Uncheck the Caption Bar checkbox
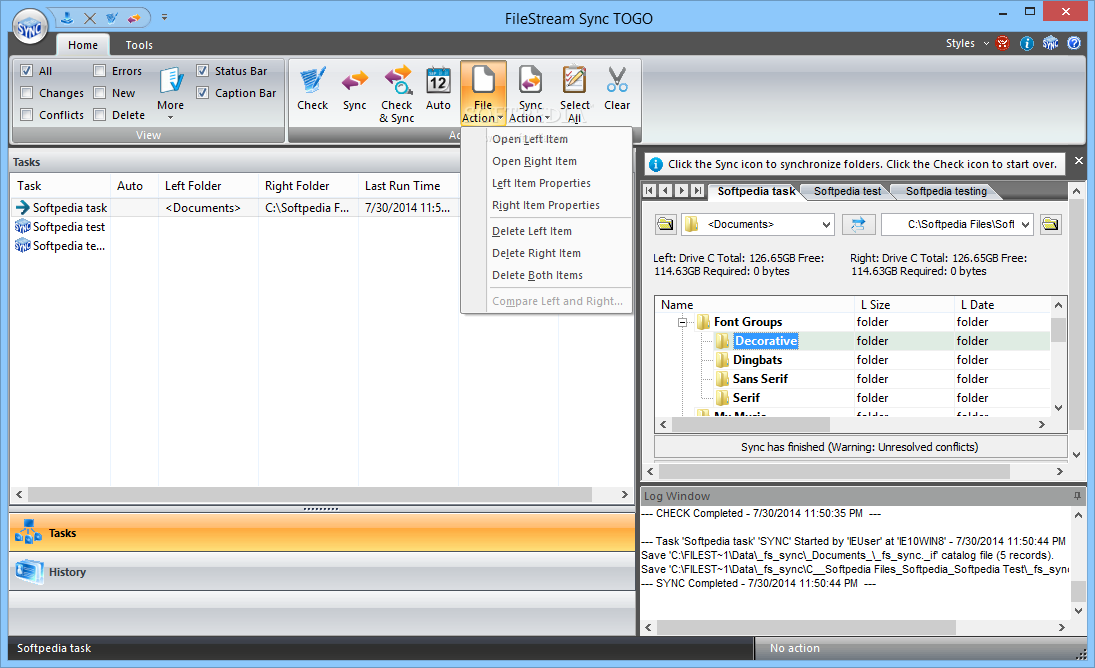 [x=203, y=92]
